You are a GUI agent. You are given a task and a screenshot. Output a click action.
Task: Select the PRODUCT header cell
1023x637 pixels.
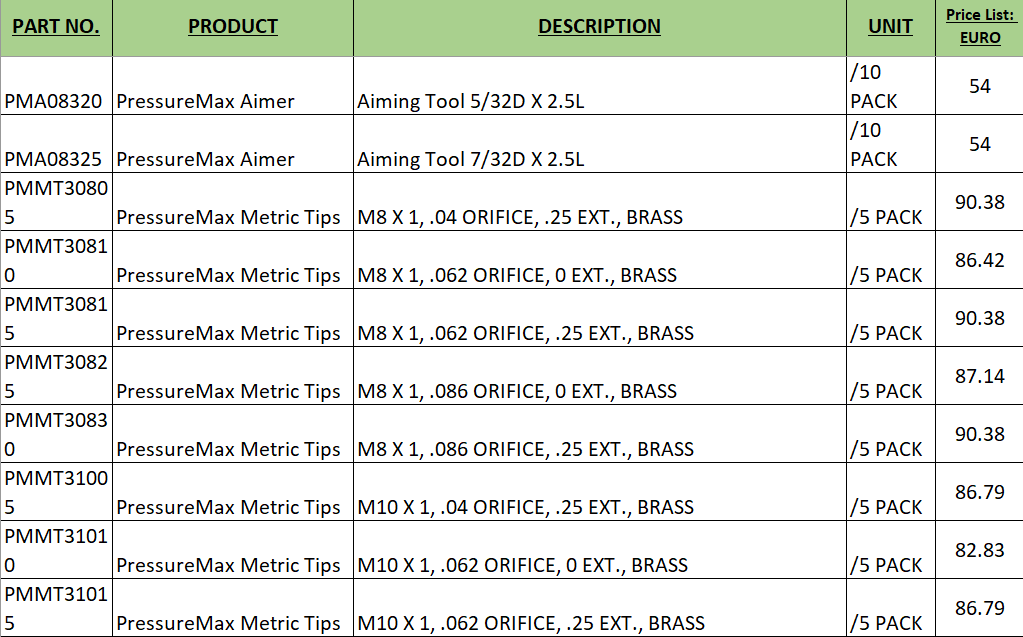[233, 28]
